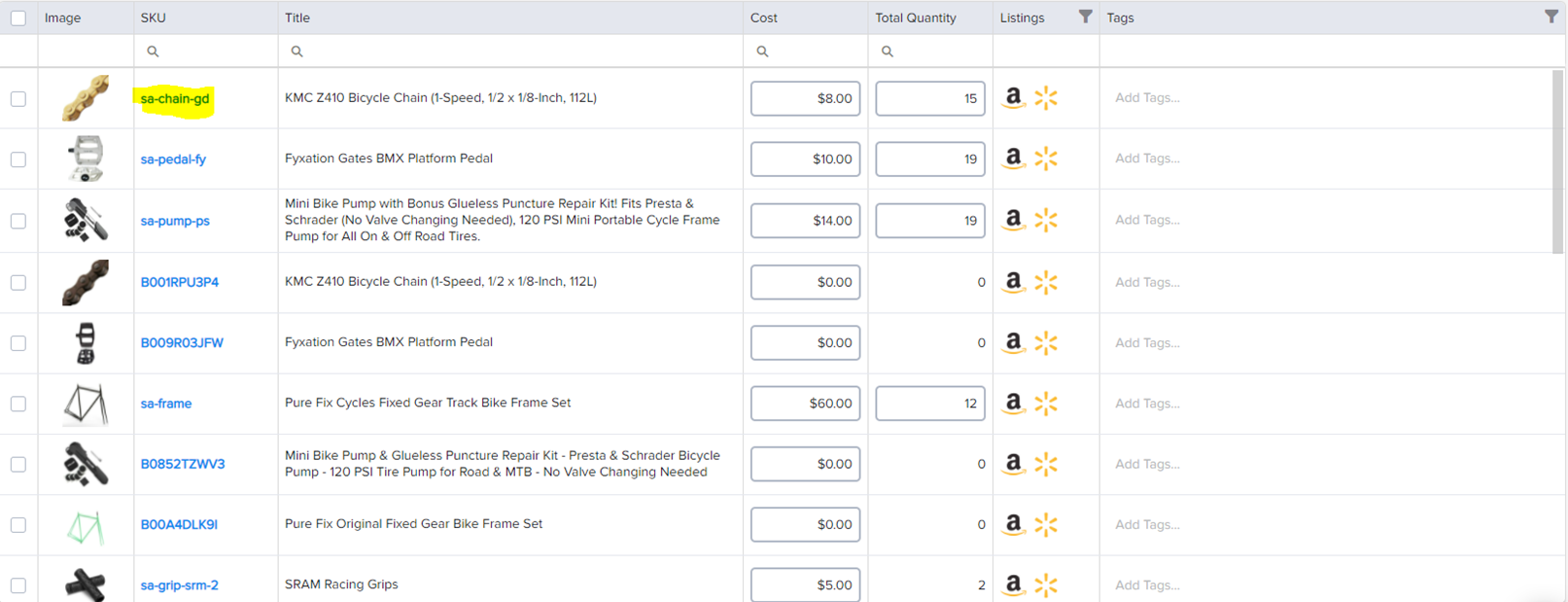Click the Walmart icon for sa-frame row
Image resolution: width=1568 pixels, height=602 pixels.
[x=1046, y=403]
